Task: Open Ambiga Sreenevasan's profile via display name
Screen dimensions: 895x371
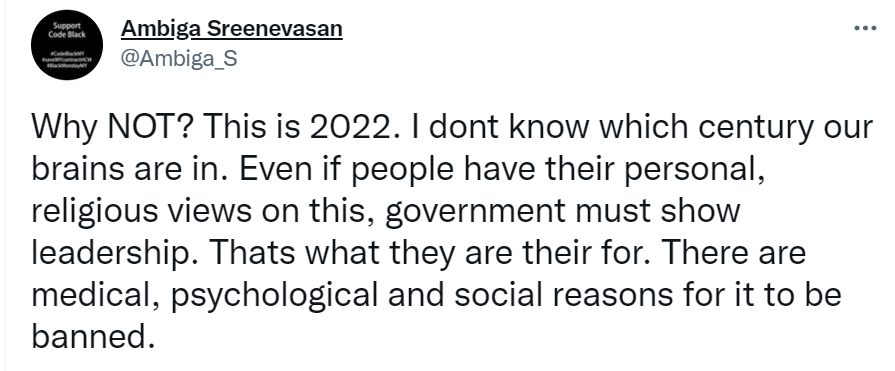Action: 232,29
